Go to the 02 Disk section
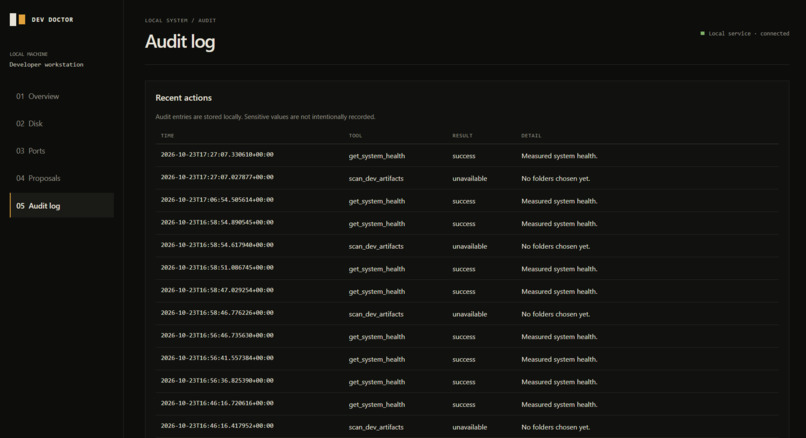Image resolution: width=806 pixels, height=438 pixels. (x=62, y=123)
